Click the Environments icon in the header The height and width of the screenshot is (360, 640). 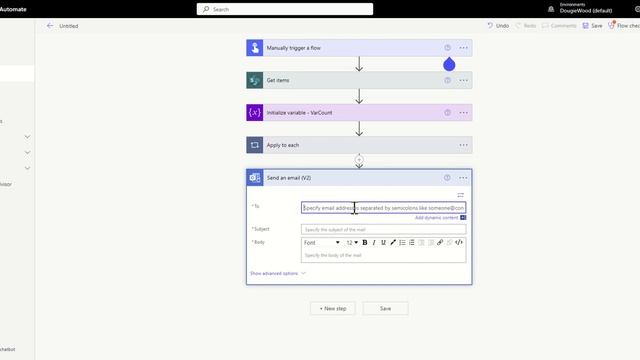coord(551,9)
